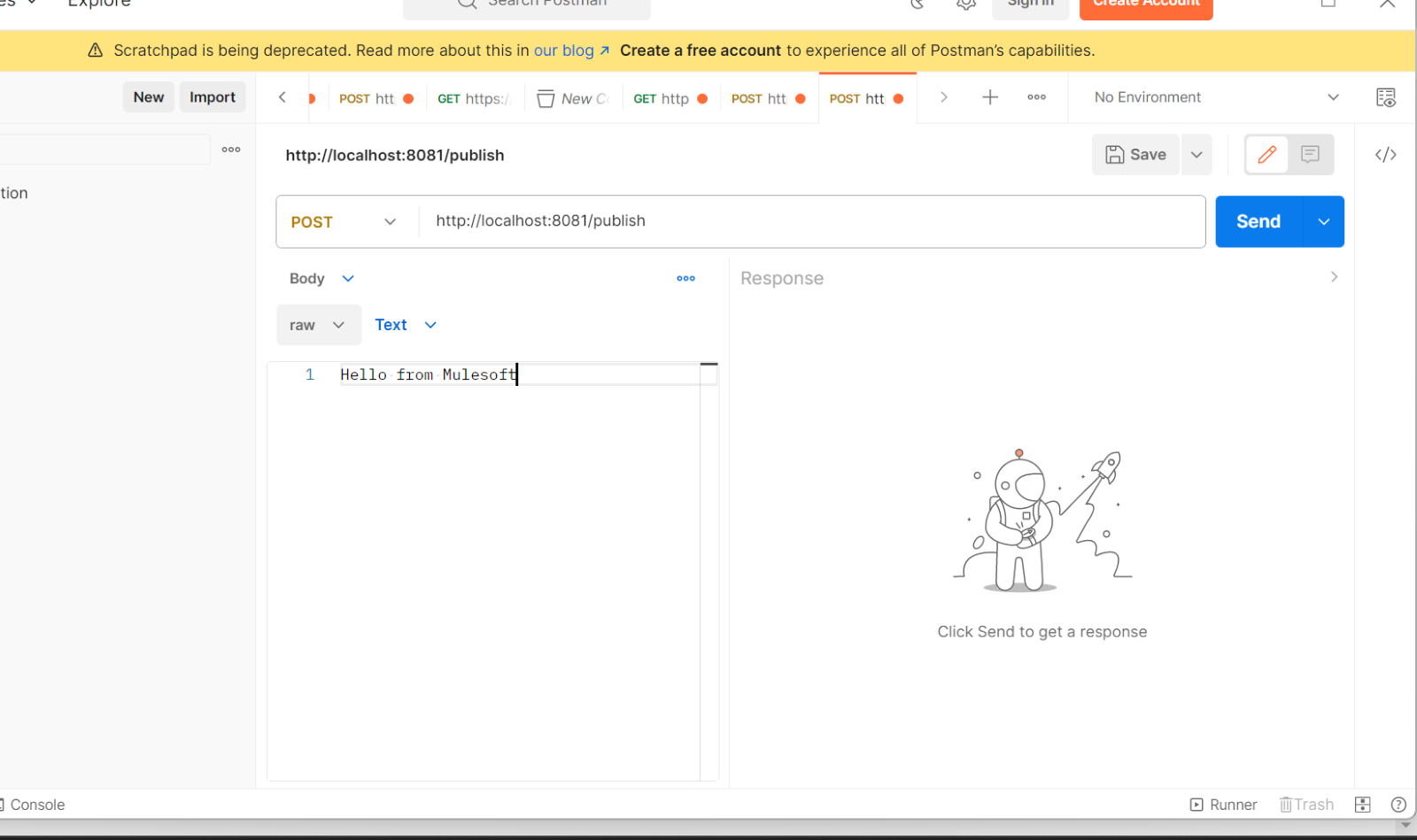Open Body section three-dot options
Screen dimensions: 1417x840
click(x=685, y=278)
